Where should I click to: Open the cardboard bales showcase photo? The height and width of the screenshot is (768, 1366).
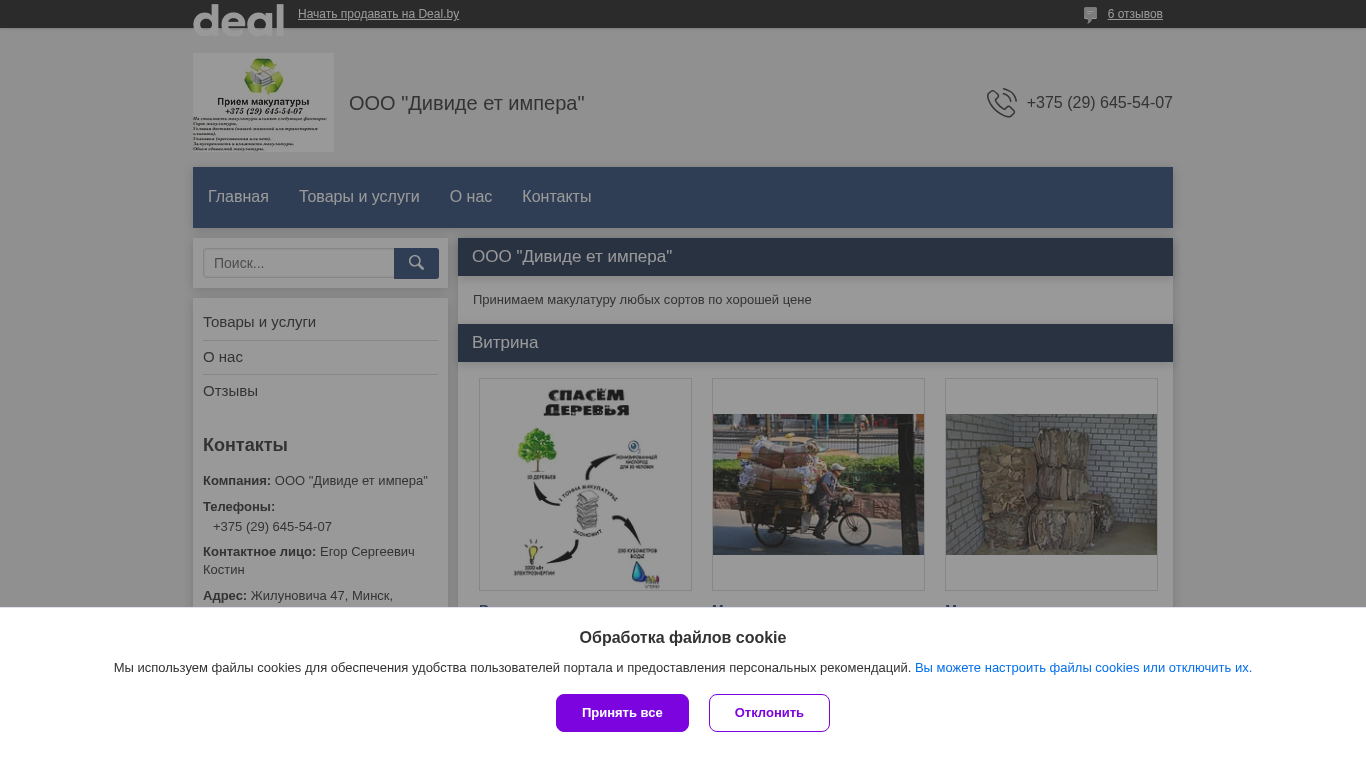click(x=1051, y=484)
